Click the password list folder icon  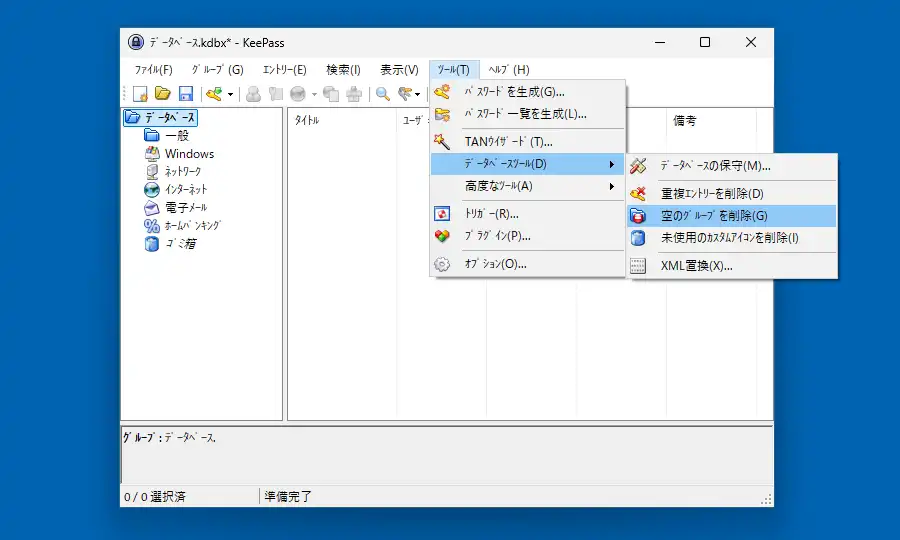pyautogui.click(x=443, y=114)
